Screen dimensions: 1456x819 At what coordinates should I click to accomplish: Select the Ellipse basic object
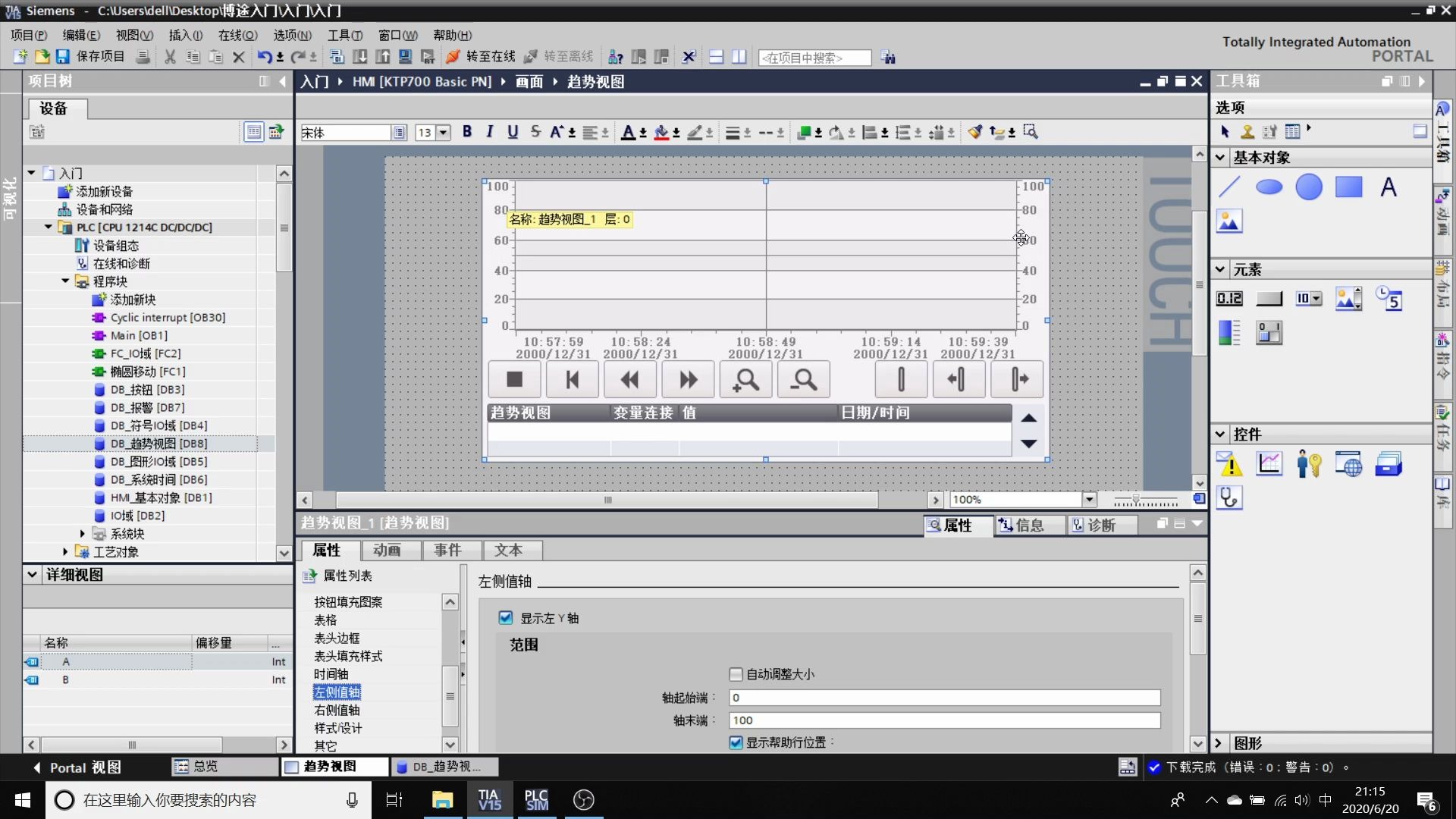click(1269, 187)
